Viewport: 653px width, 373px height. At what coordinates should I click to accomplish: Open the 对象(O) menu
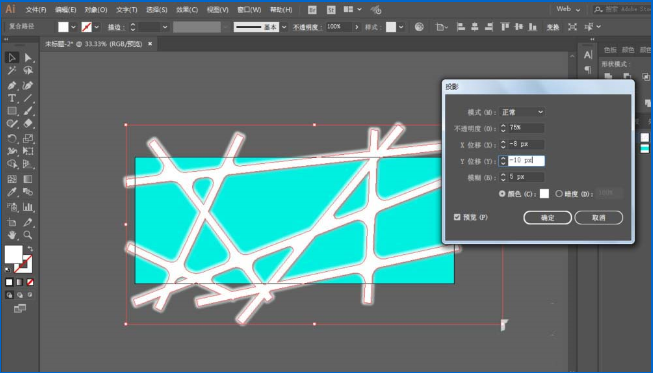[96, 10]
